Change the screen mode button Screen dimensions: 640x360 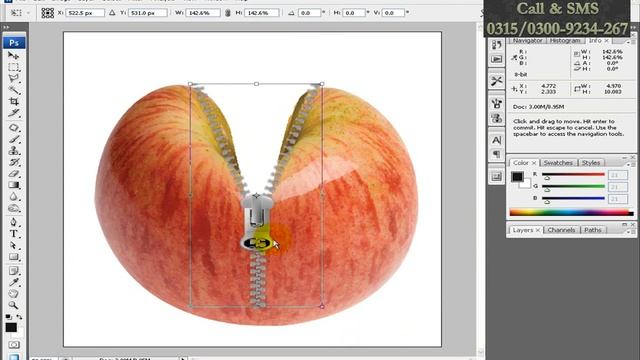(13, 357)
